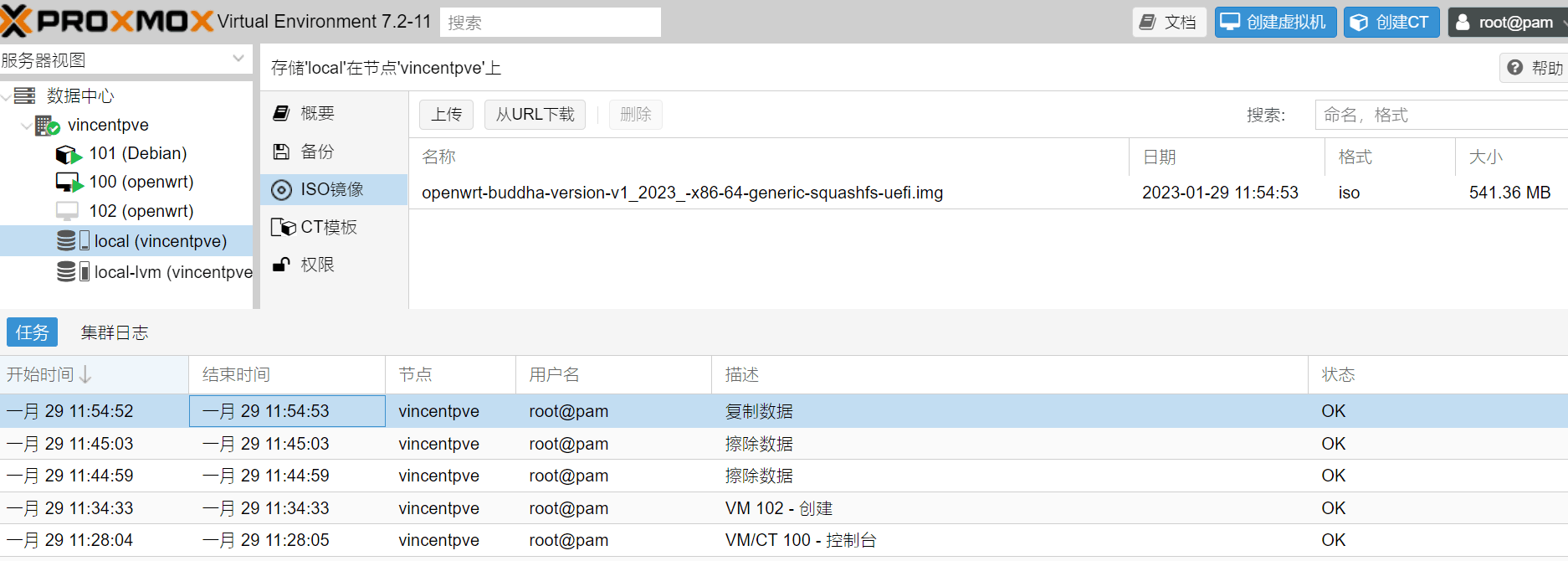
Task: Collapse the 数据中心 tree node
Action: 8,96
